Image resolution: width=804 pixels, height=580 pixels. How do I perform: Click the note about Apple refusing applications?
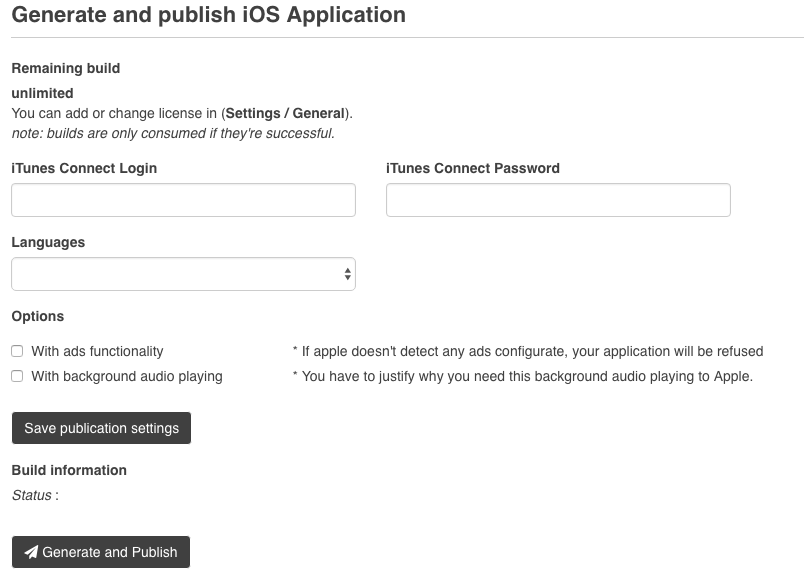click(527, 351)
